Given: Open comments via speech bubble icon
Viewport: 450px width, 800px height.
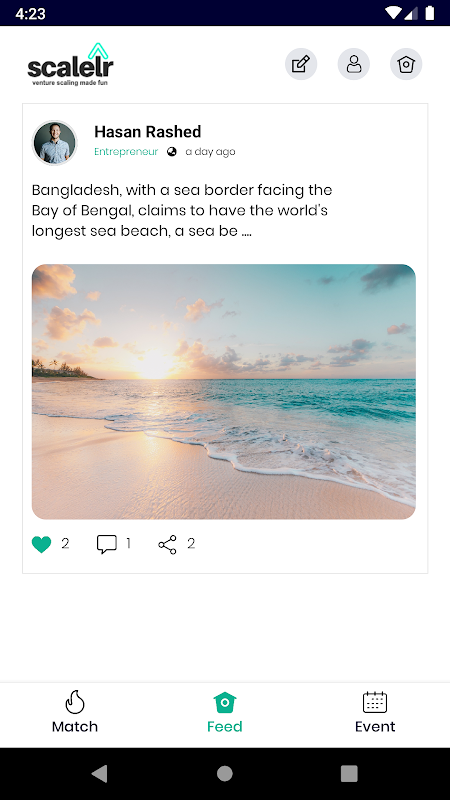Looking at the screenshot, I should tap(107, 544).
